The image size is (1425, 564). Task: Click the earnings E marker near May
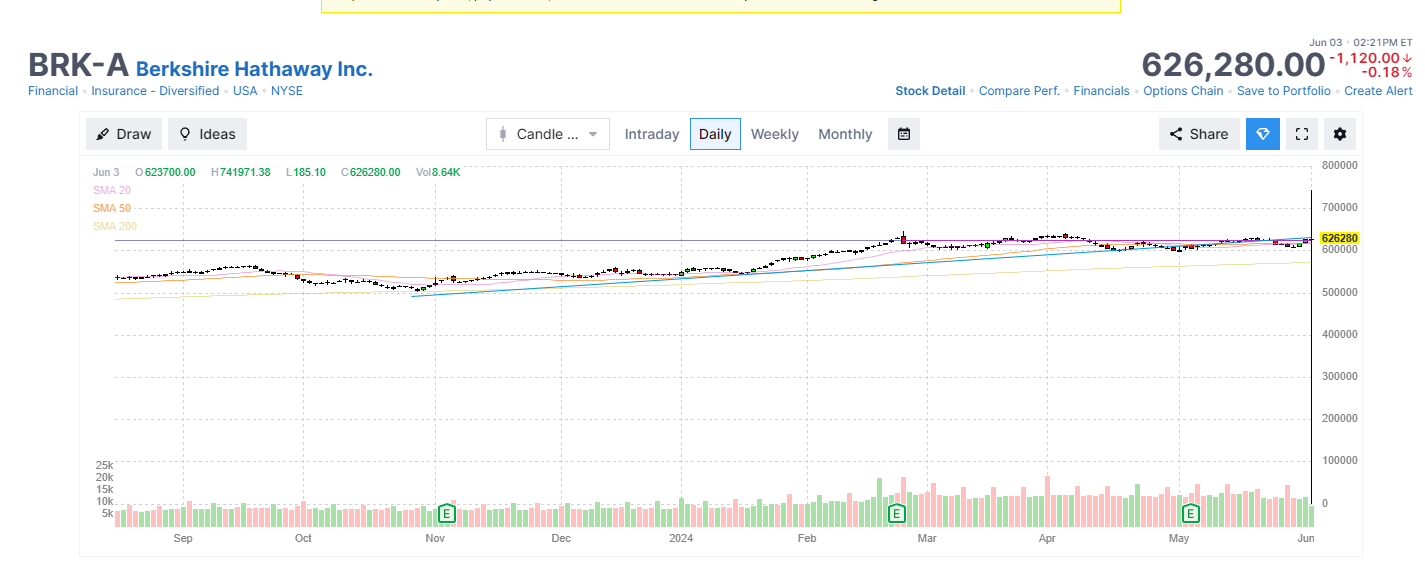click(x=1191, y=514)
